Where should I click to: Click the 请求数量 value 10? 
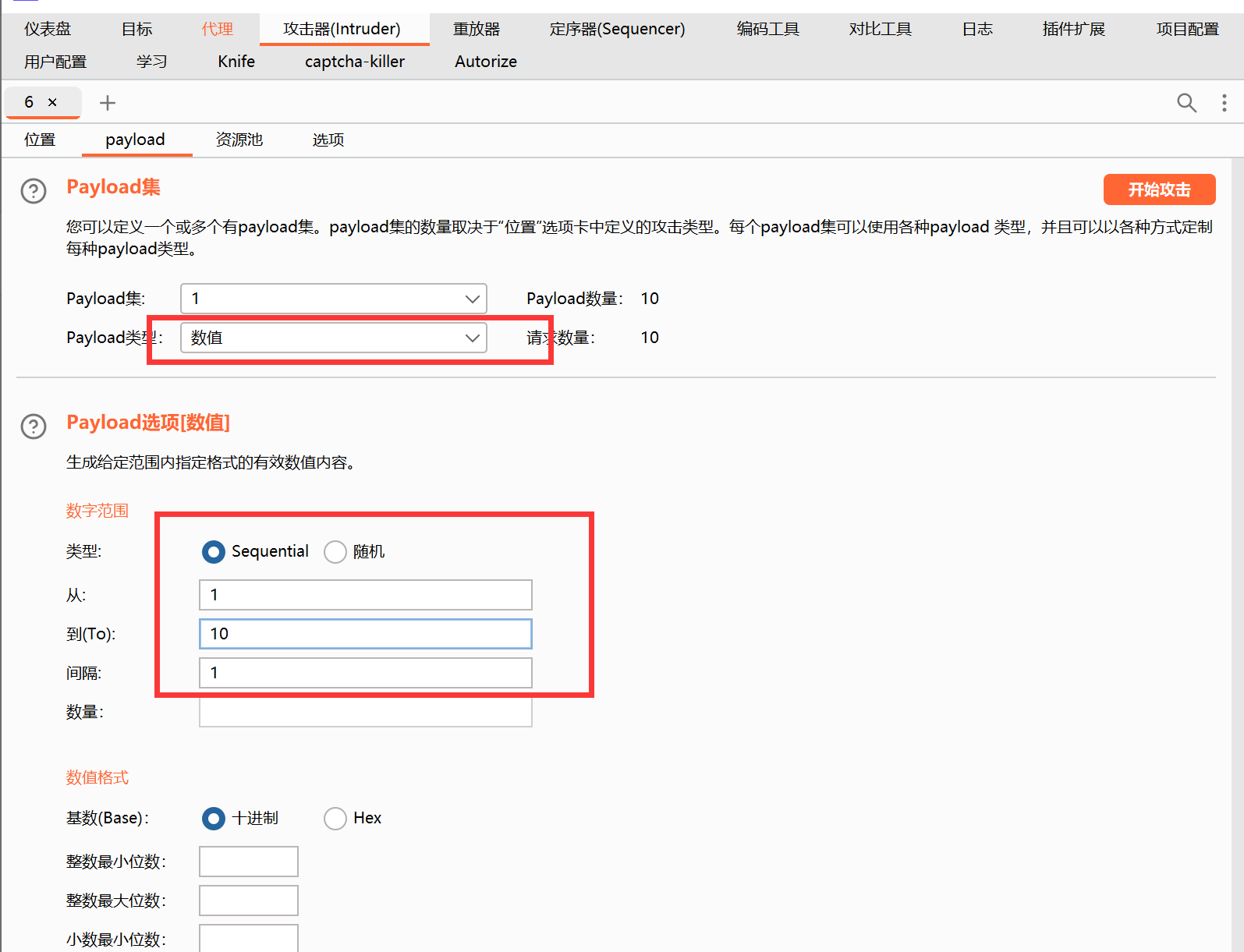click(650, 338)
